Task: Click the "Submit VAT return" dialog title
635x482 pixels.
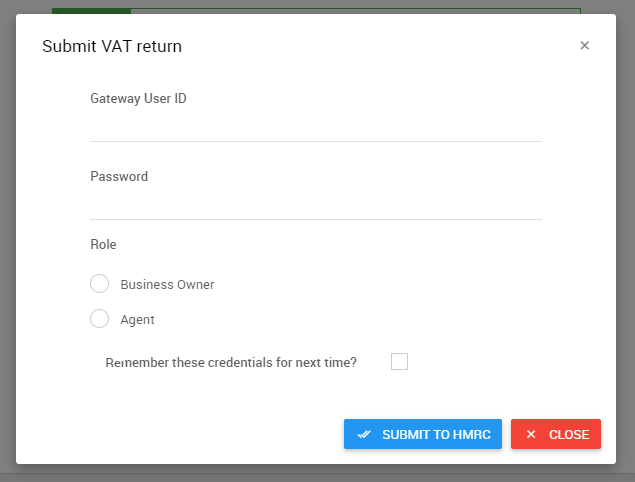Action: pyautogui.click(x=112, y=46)
